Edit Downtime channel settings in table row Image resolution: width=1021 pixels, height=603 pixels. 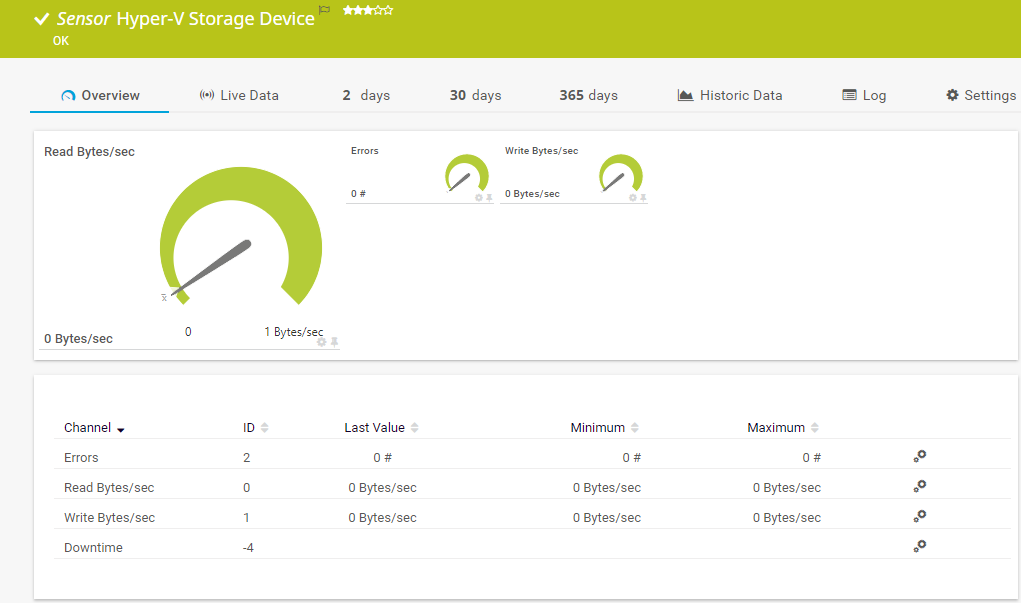click(x=919, y=546)
